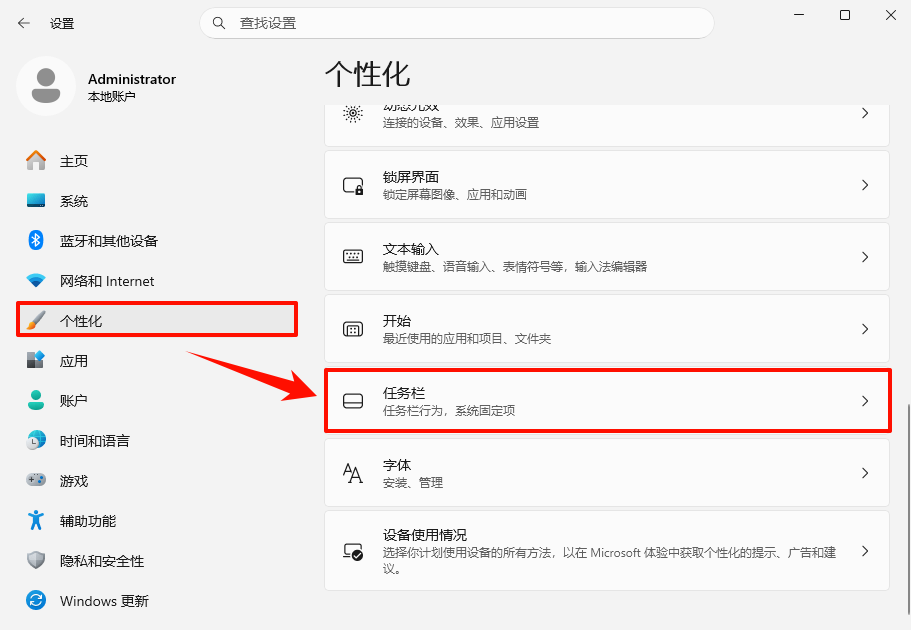Click the 锁屏界面 lock screen icon
Viewport: 911px width, 630px height.
(x=353, y=185)
